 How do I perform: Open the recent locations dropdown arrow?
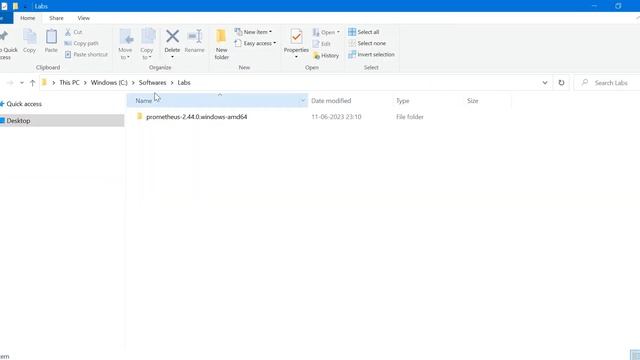pyautogui.click(x=22, y=83)
